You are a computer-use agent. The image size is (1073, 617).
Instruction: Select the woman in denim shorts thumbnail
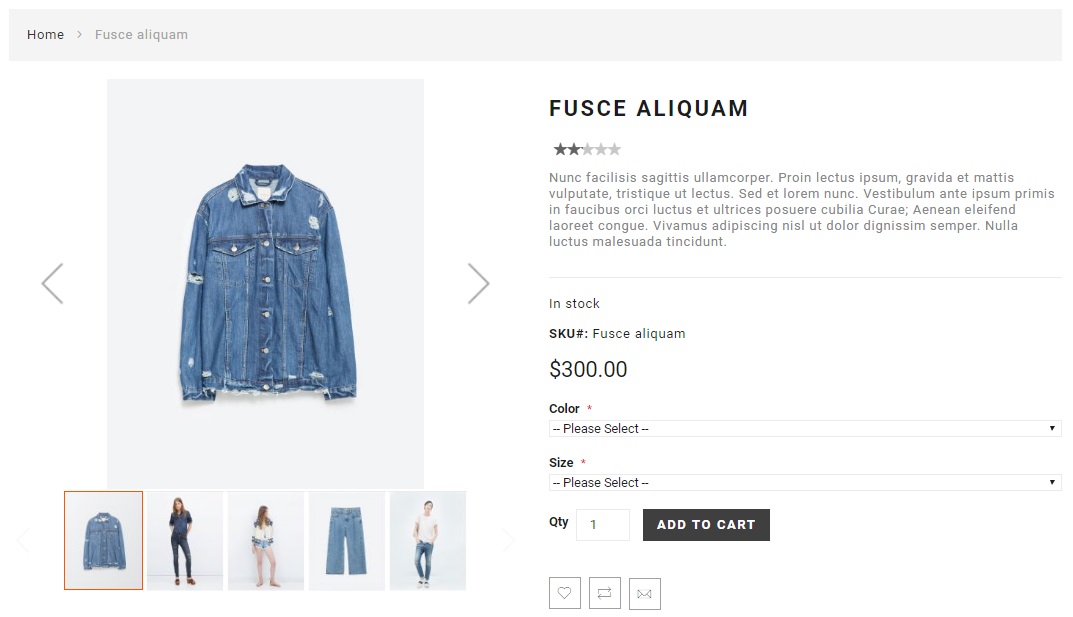[x=266, y=540]
